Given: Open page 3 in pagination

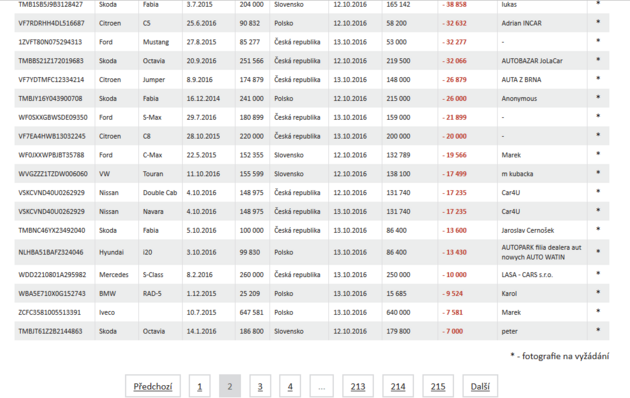Looking at the screenshot, I should [x=260, y=386].
